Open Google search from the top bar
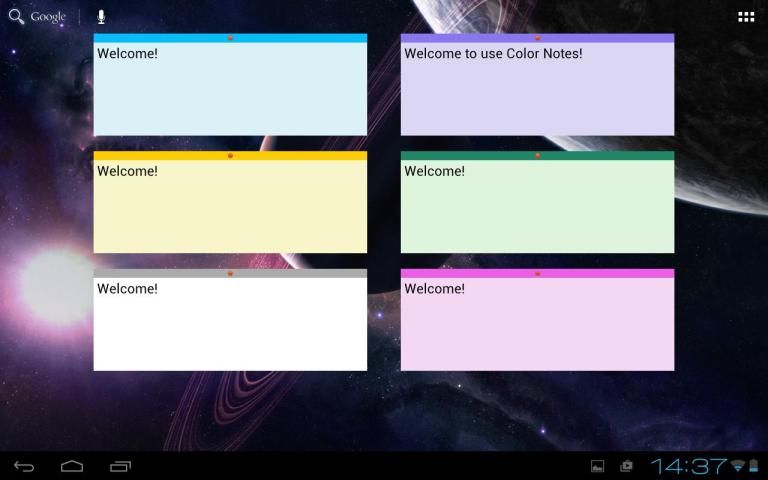Image resolution: width=768 pixels, height=480 pixels. click(x=38, y=17)
